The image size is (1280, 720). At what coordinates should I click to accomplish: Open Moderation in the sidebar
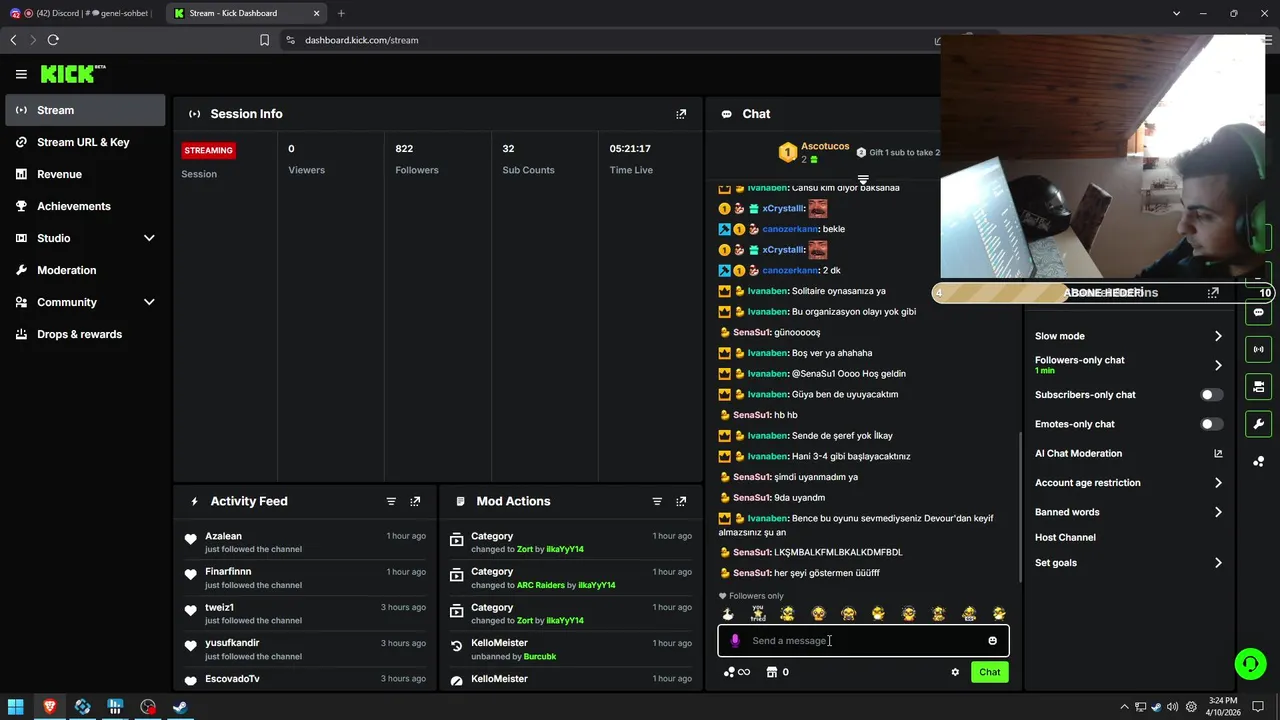85,270
